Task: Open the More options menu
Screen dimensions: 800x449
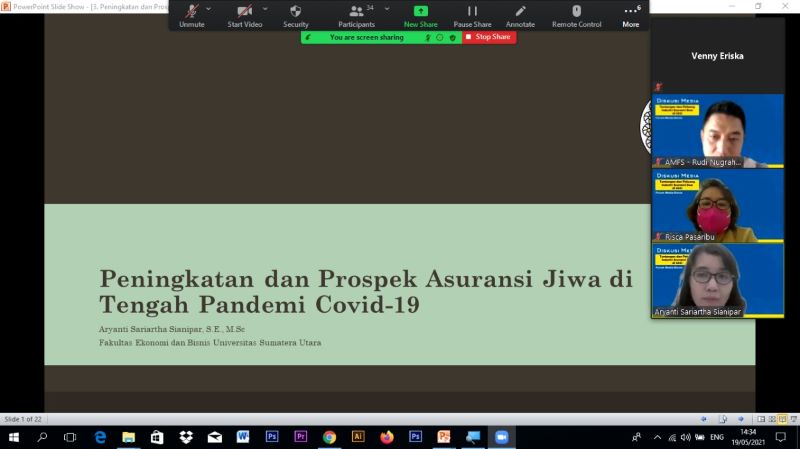Action: [631, 16]
